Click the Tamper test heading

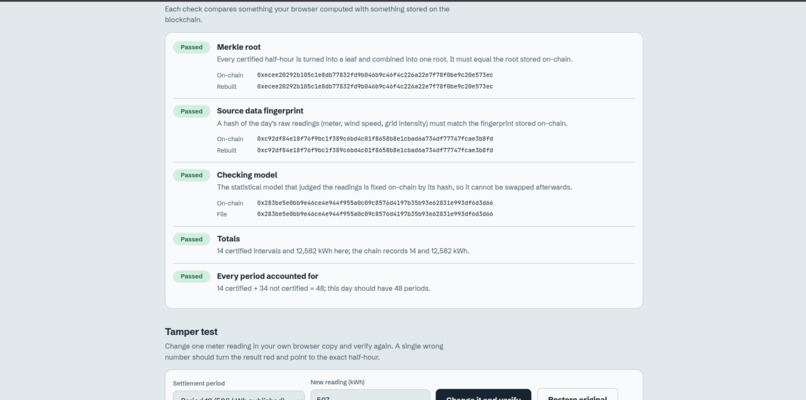[191, 332]
